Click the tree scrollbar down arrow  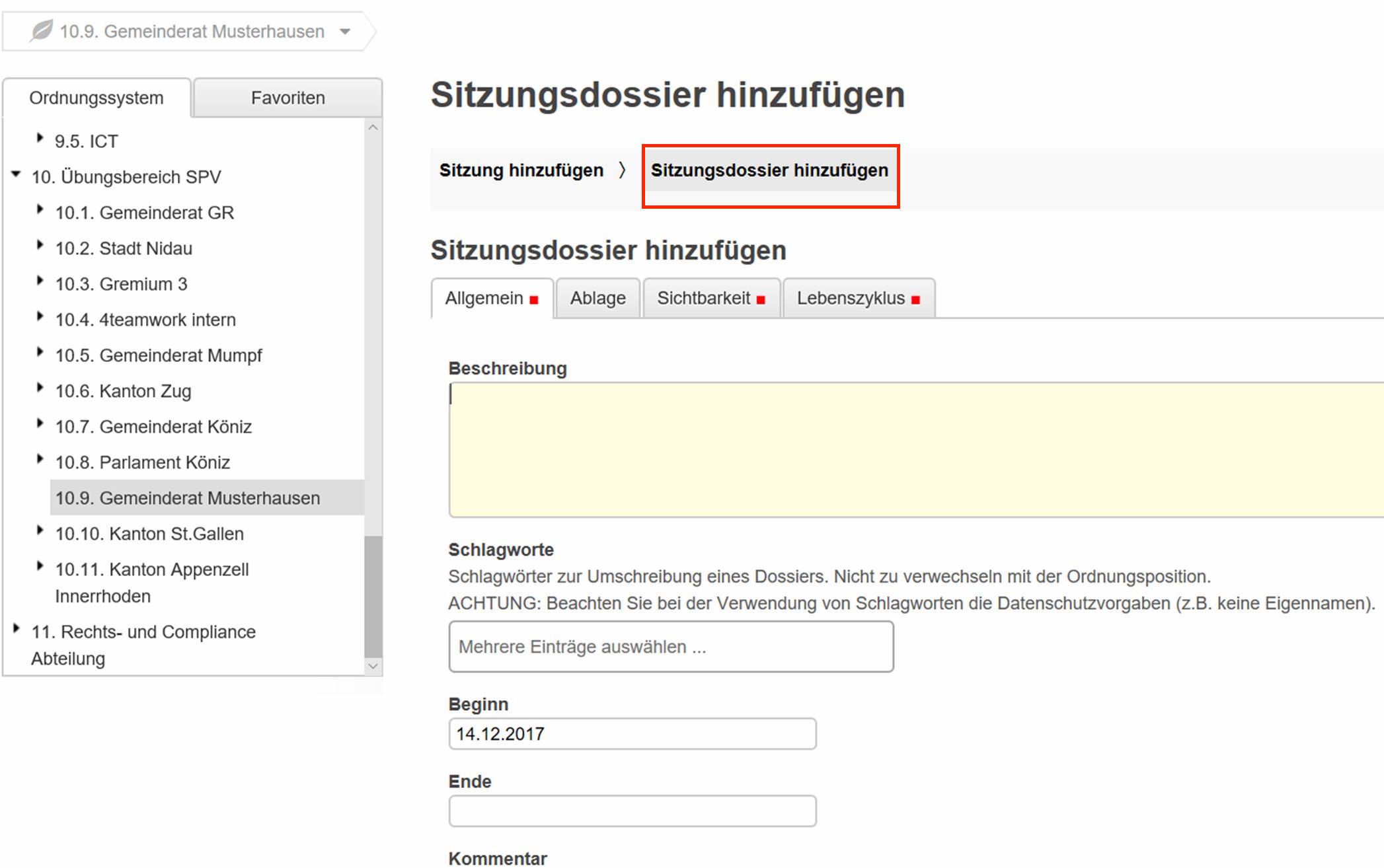373,666
